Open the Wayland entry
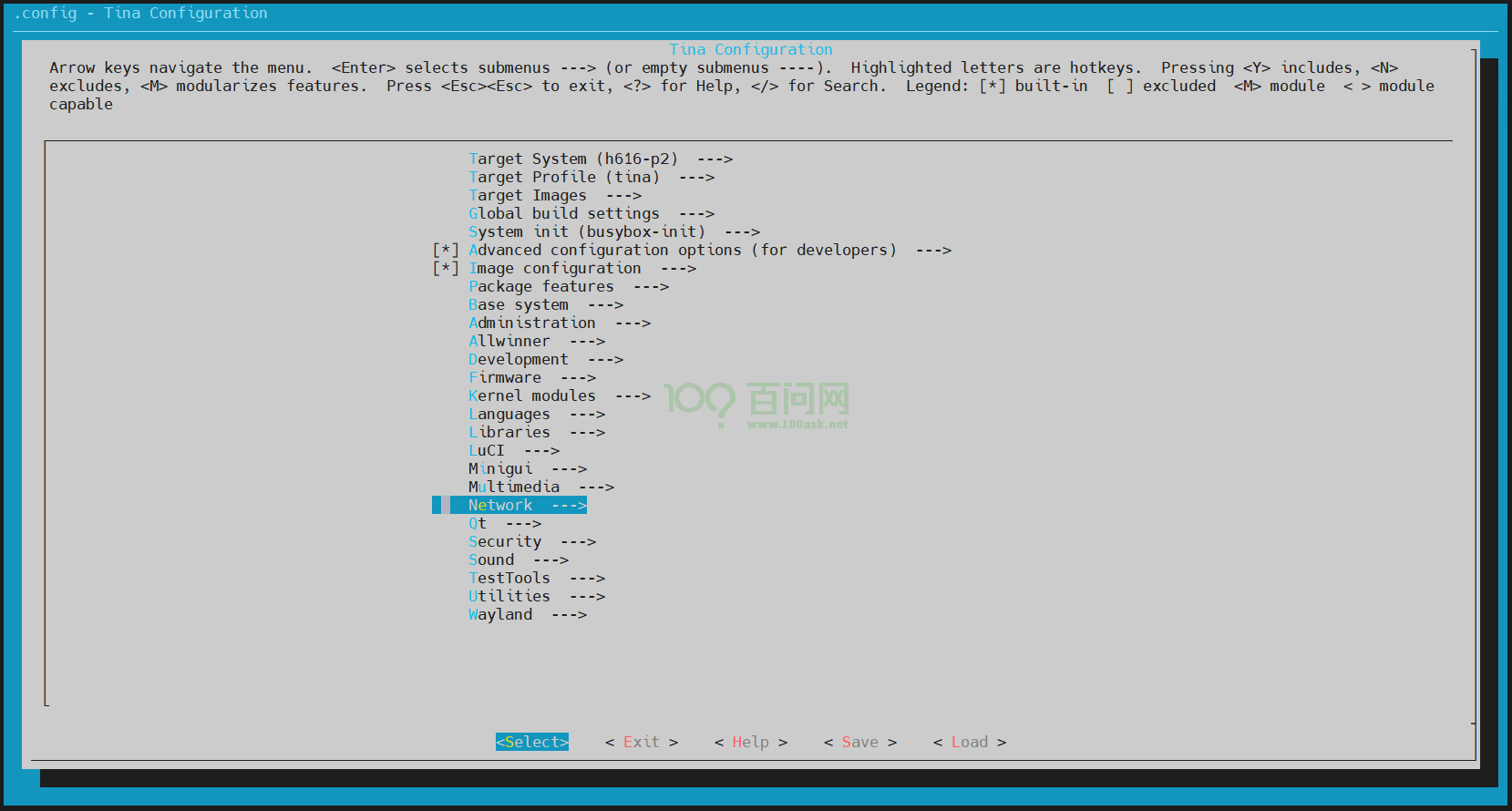The image size is (1512, 811). [x=499, y=615]
